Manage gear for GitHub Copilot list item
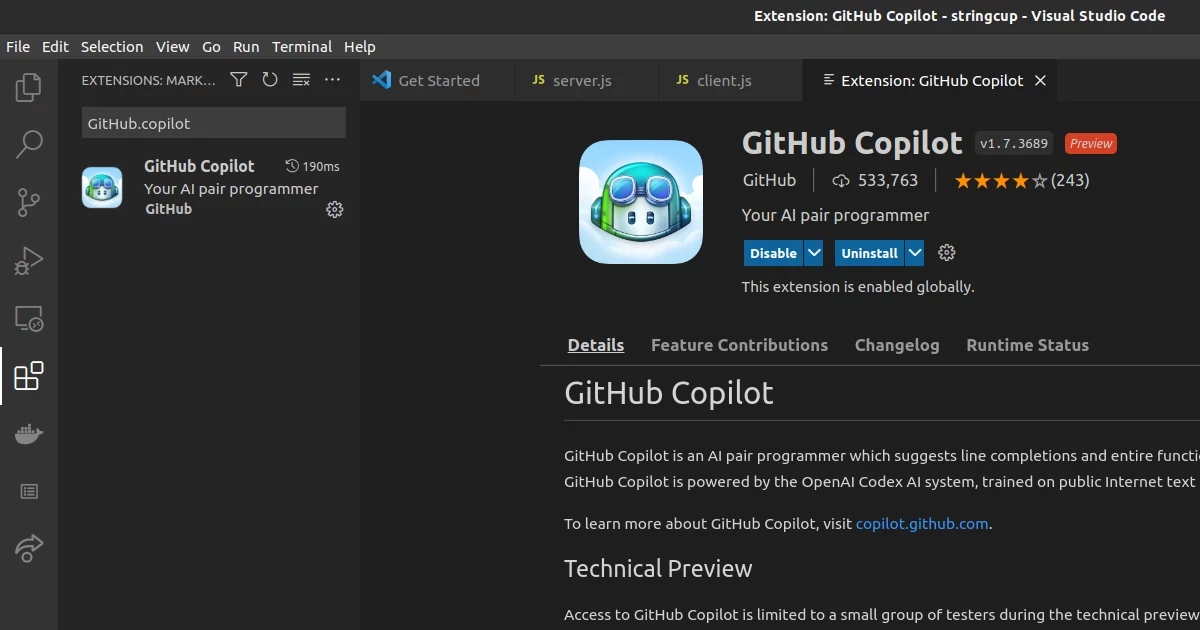Screen dimensions: 1200x630 point(335,209)
